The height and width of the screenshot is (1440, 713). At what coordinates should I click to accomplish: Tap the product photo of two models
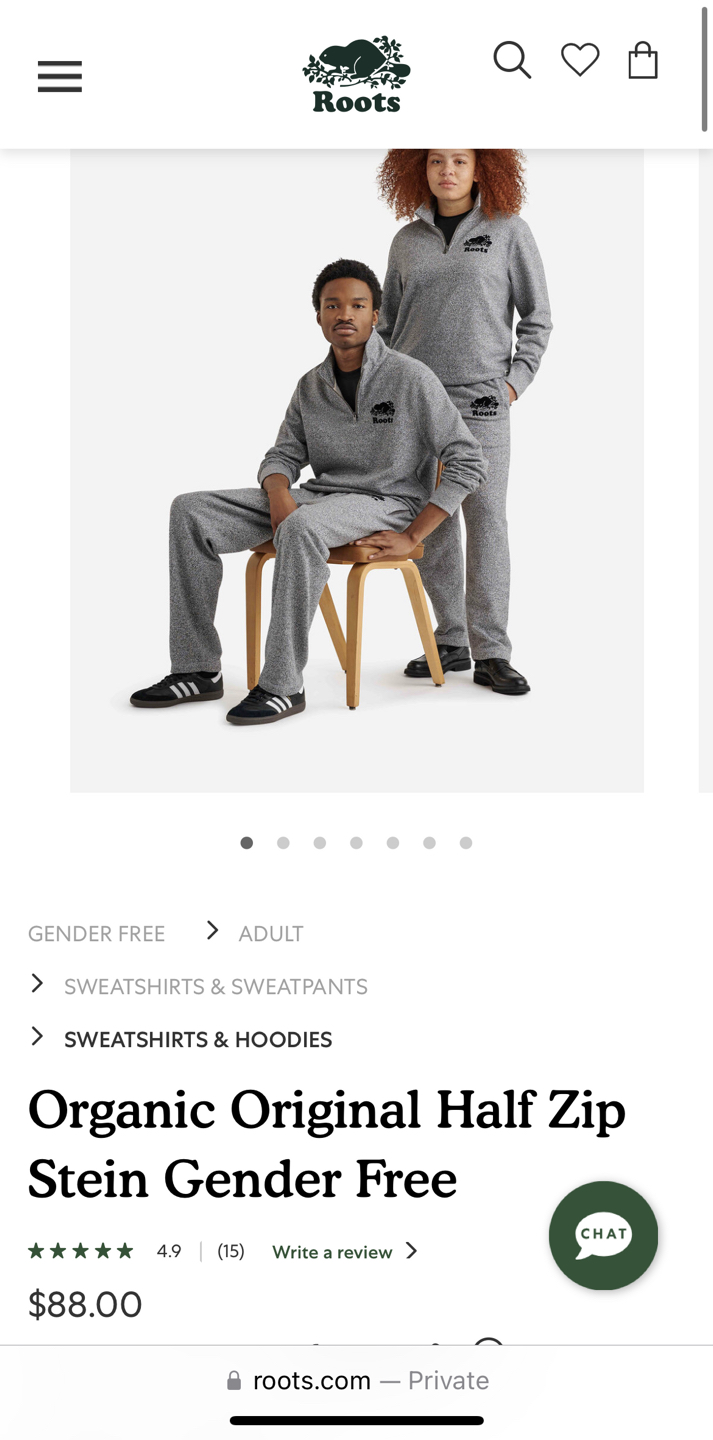357,470
